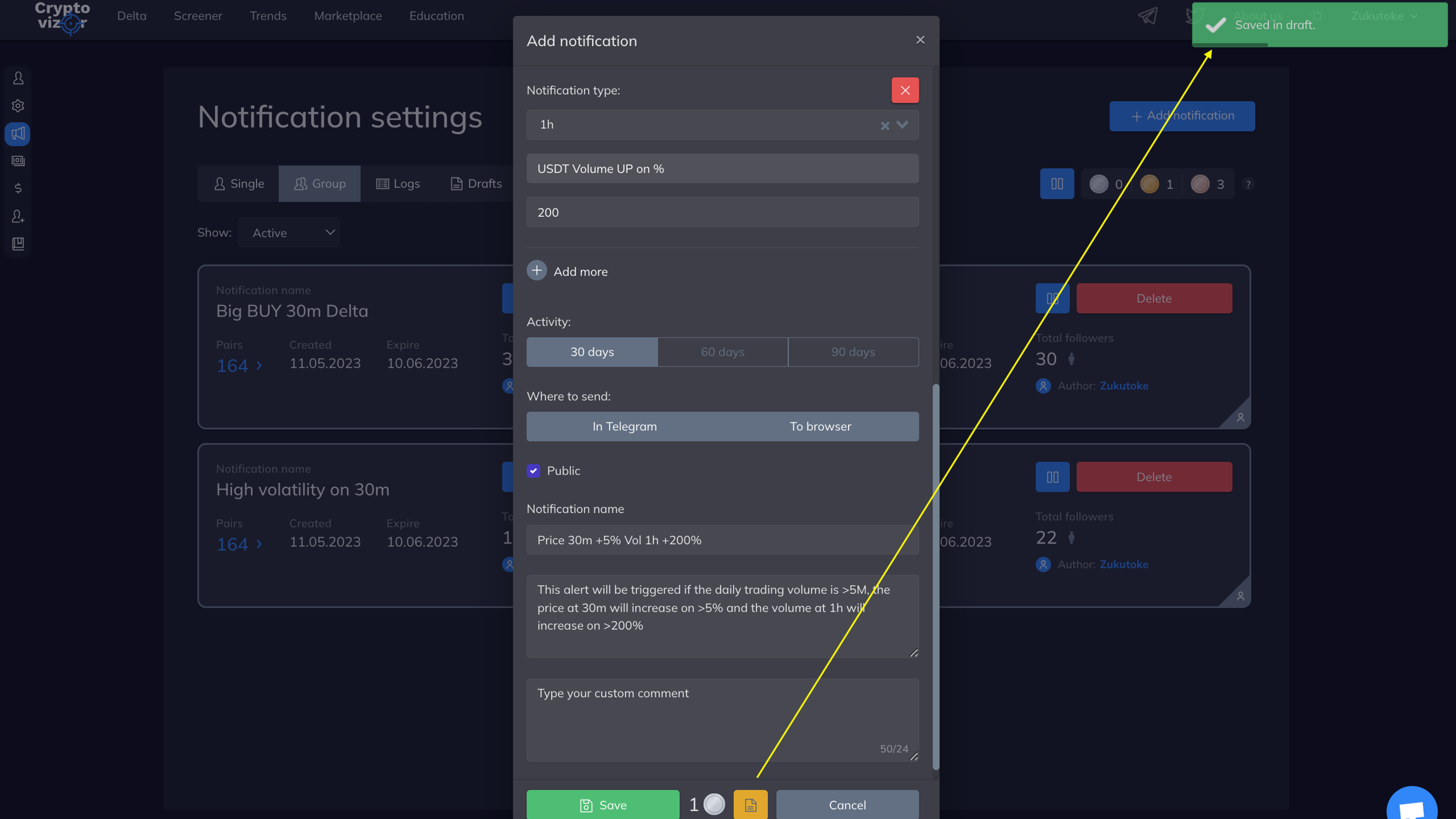Image resolution: width=1456 pixels, height=819 pixels.
Task: Click the yellow save-as-draft icon button
Action: click(x=750, y=804)
